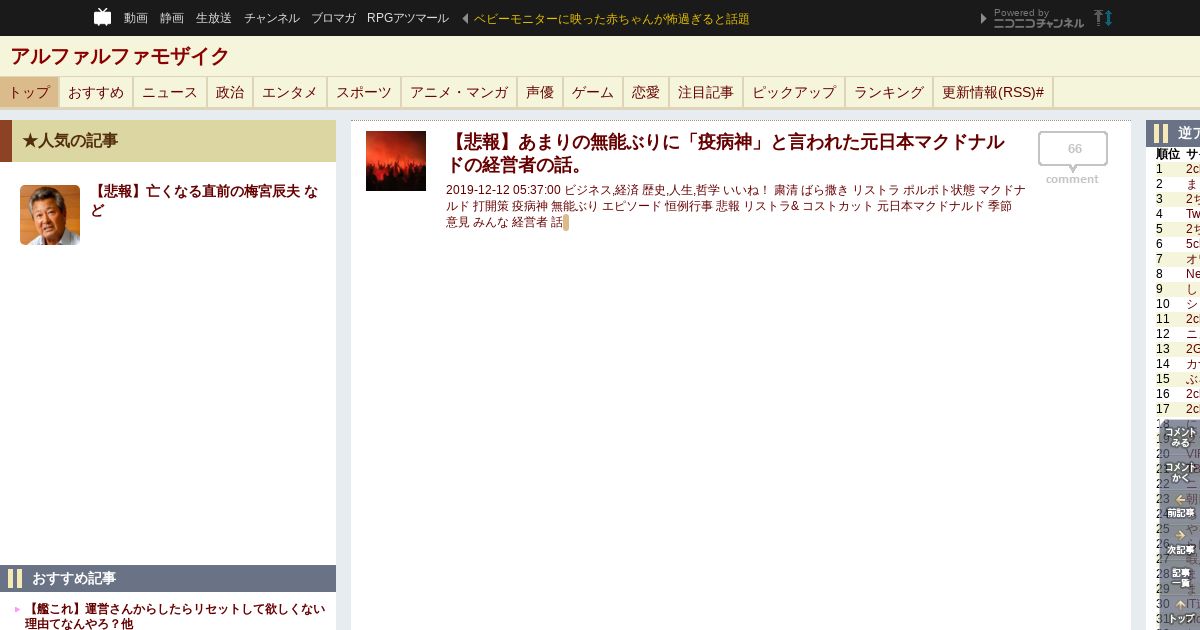Click the コメントみる floating button
The height and width of the screenshot is (630, 1200).
pyautogui.click(x=1180, y=437)
